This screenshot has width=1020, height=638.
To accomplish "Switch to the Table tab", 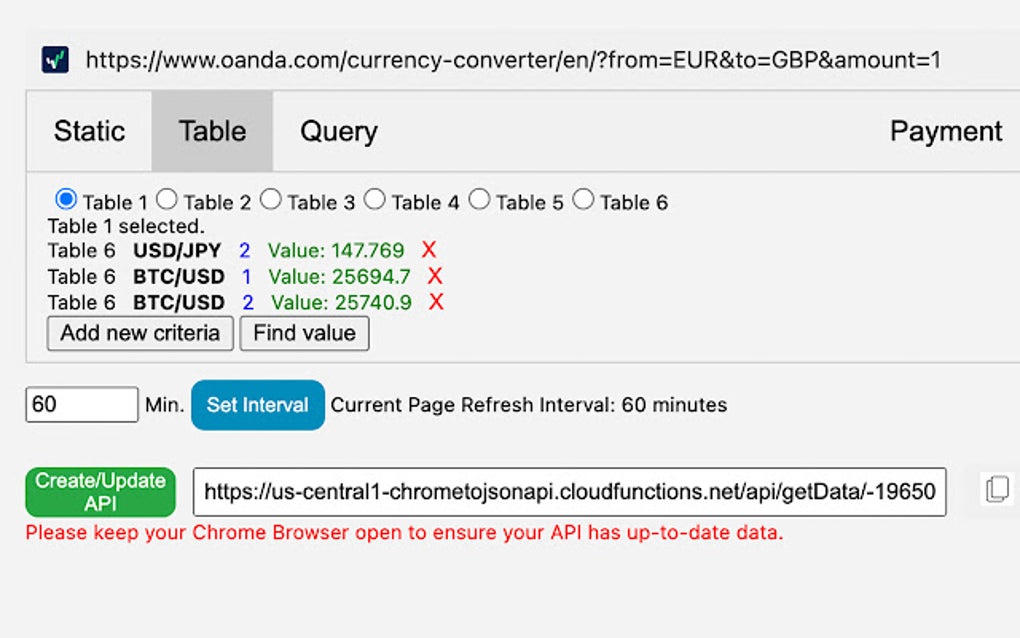I will pos(212,131).
